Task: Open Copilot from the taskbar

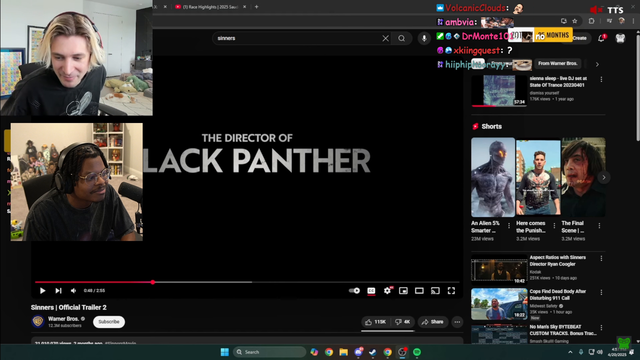Action: (x=314, y=352)
